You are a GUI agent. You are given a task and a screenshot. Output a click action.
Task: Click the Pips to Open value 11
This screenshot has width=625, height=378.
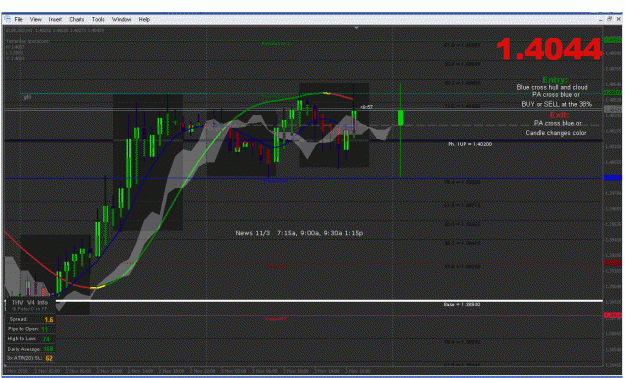click(45, 329)
